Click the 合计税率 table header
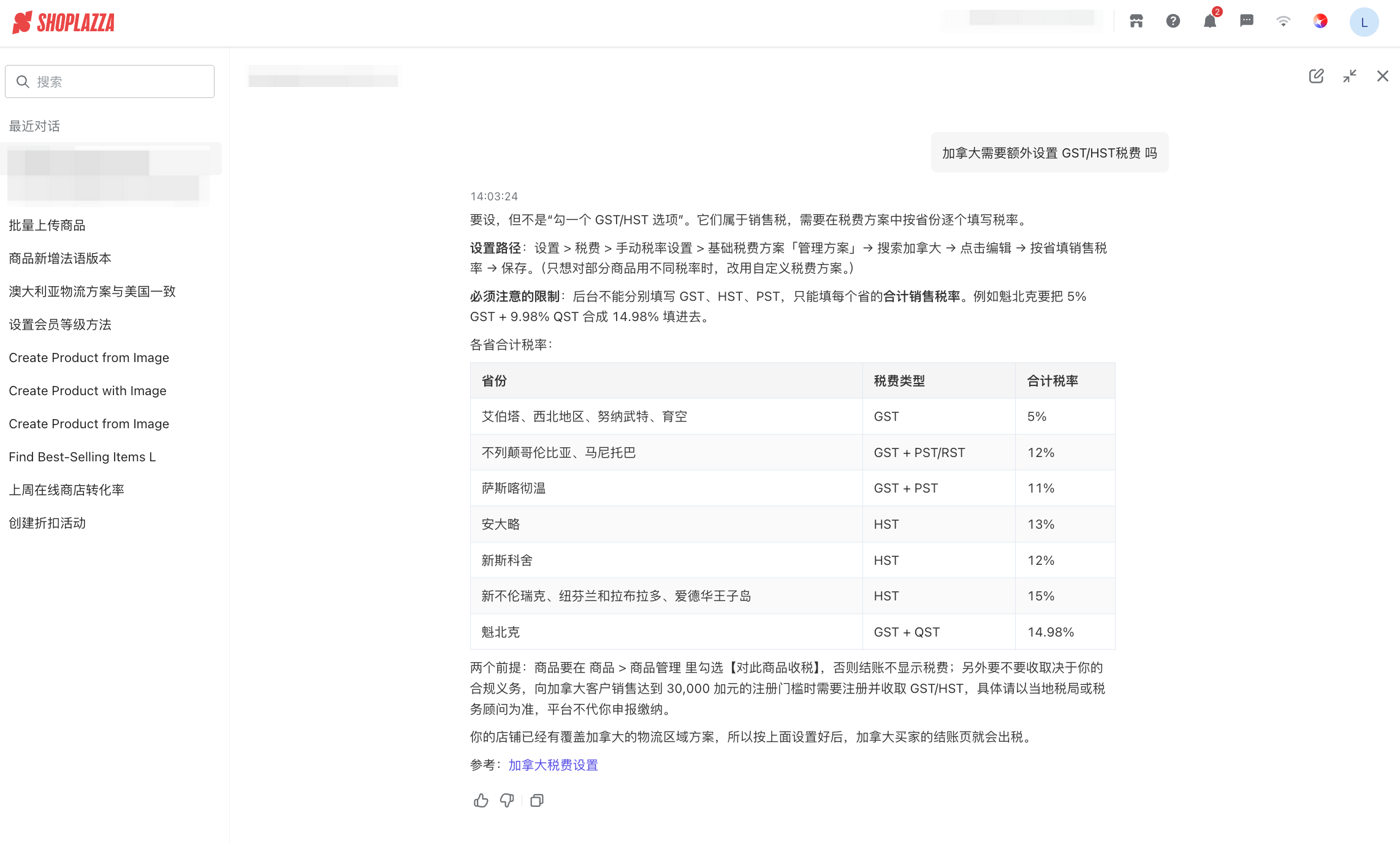The image size is (1400, 843). 1065,381
